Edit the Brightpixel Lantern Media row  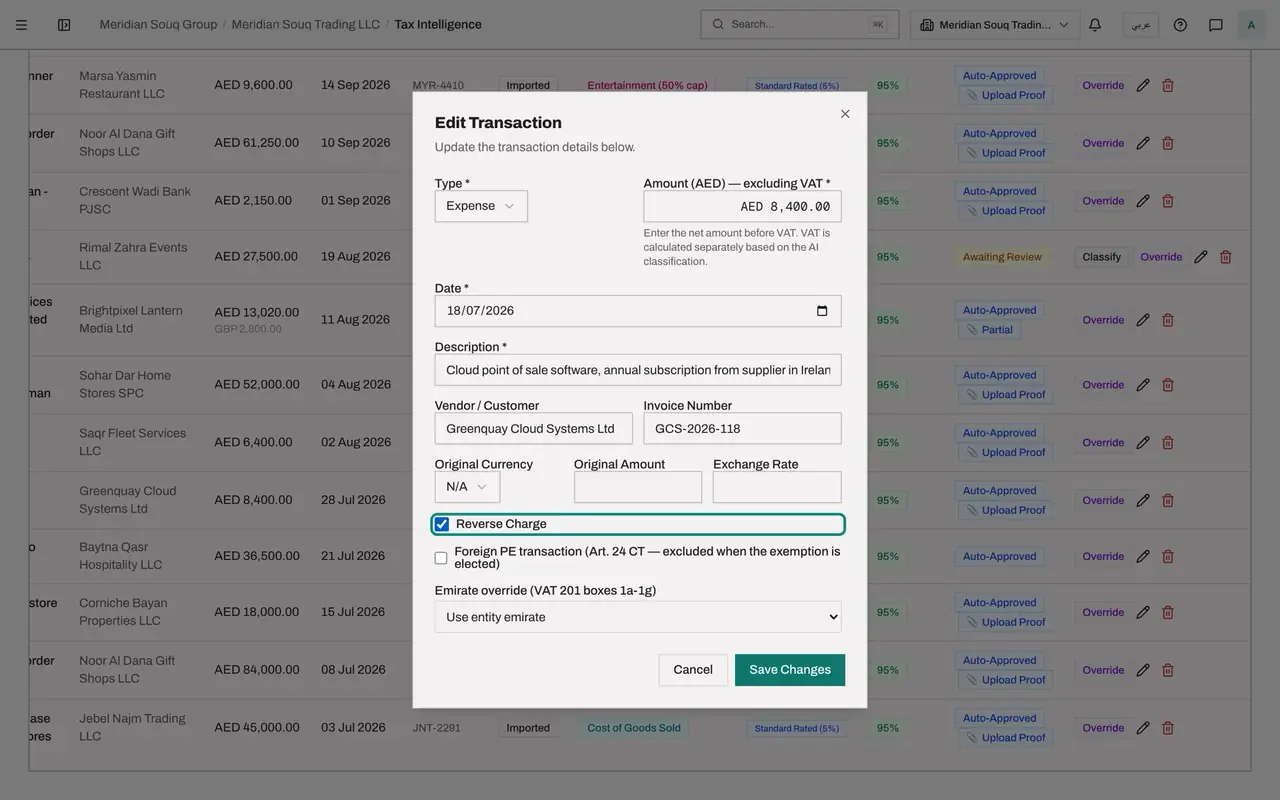point(1143,320)
